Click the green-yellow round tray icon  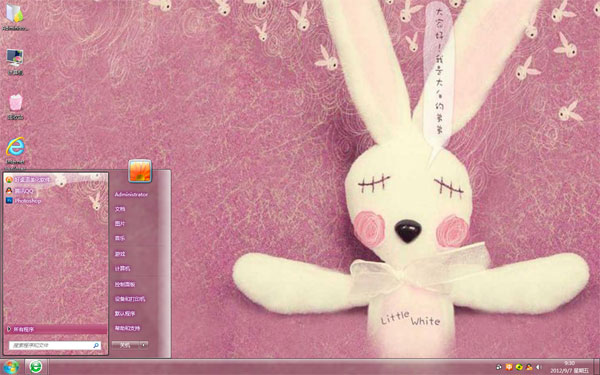[x=519, y=367]
